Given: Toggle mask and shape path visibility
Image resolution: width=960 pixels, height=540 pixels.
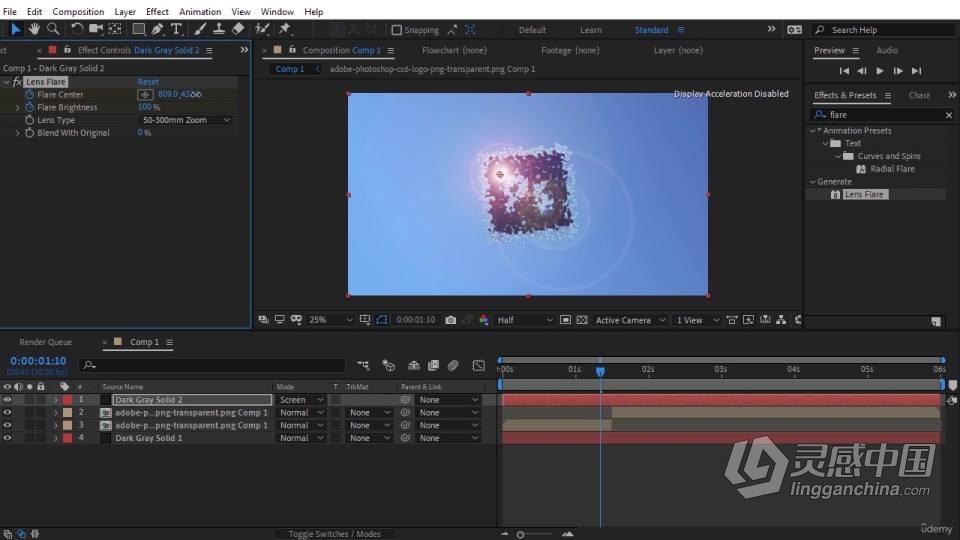Looking at the screenshot, I should tap(381, 320).
